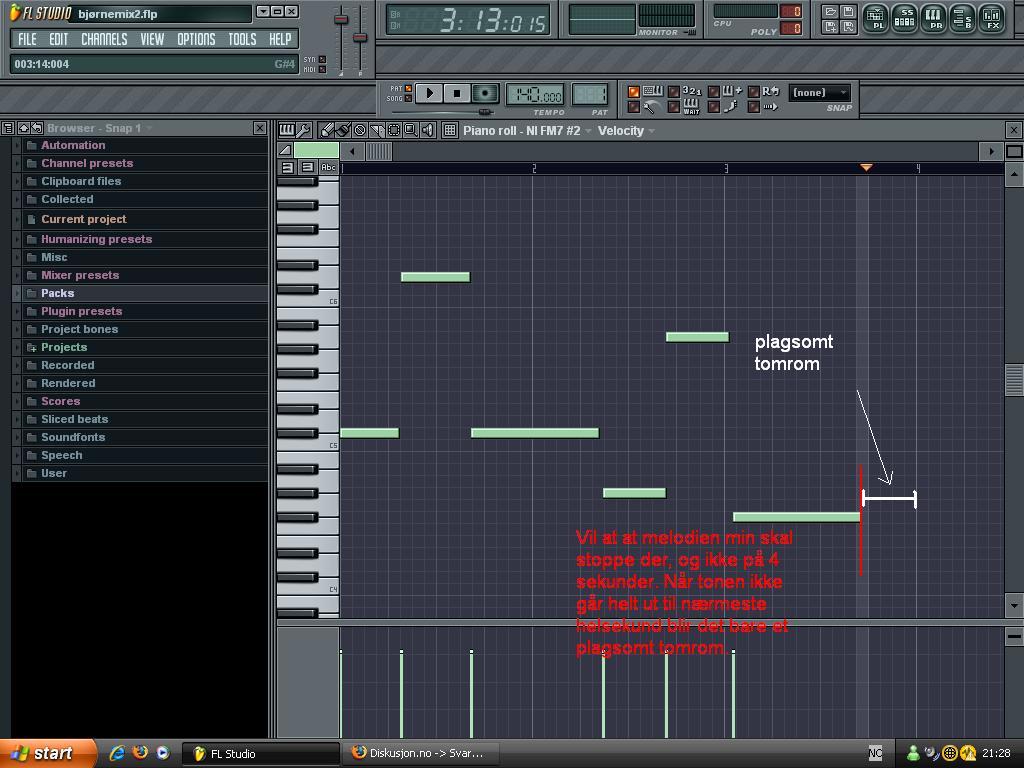Open the HELP menu
This screenshot has height=768, width=1024.
click(x=280, y=39)
